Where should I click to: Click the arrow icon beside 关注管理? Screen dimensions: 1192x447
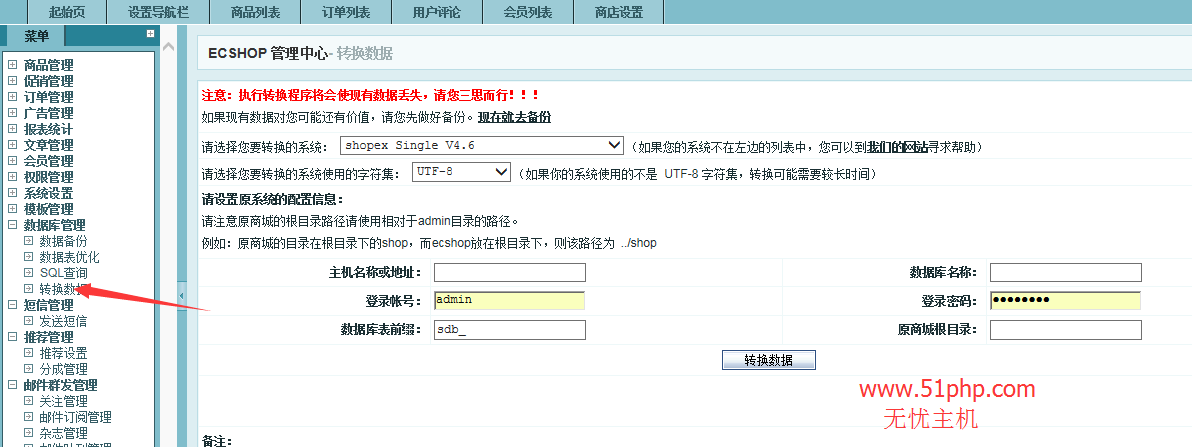point(29,401)
